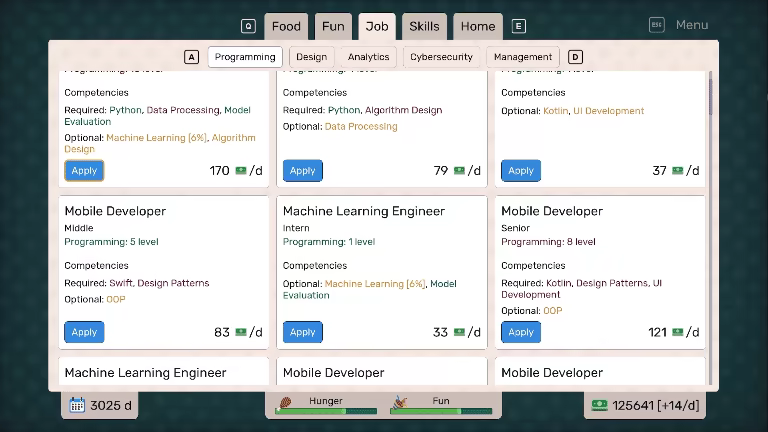This screenshot has width=768, height=432.
Task: Click the Hunger progress bar
Action: pyautogui.click(x=326, y=411)
